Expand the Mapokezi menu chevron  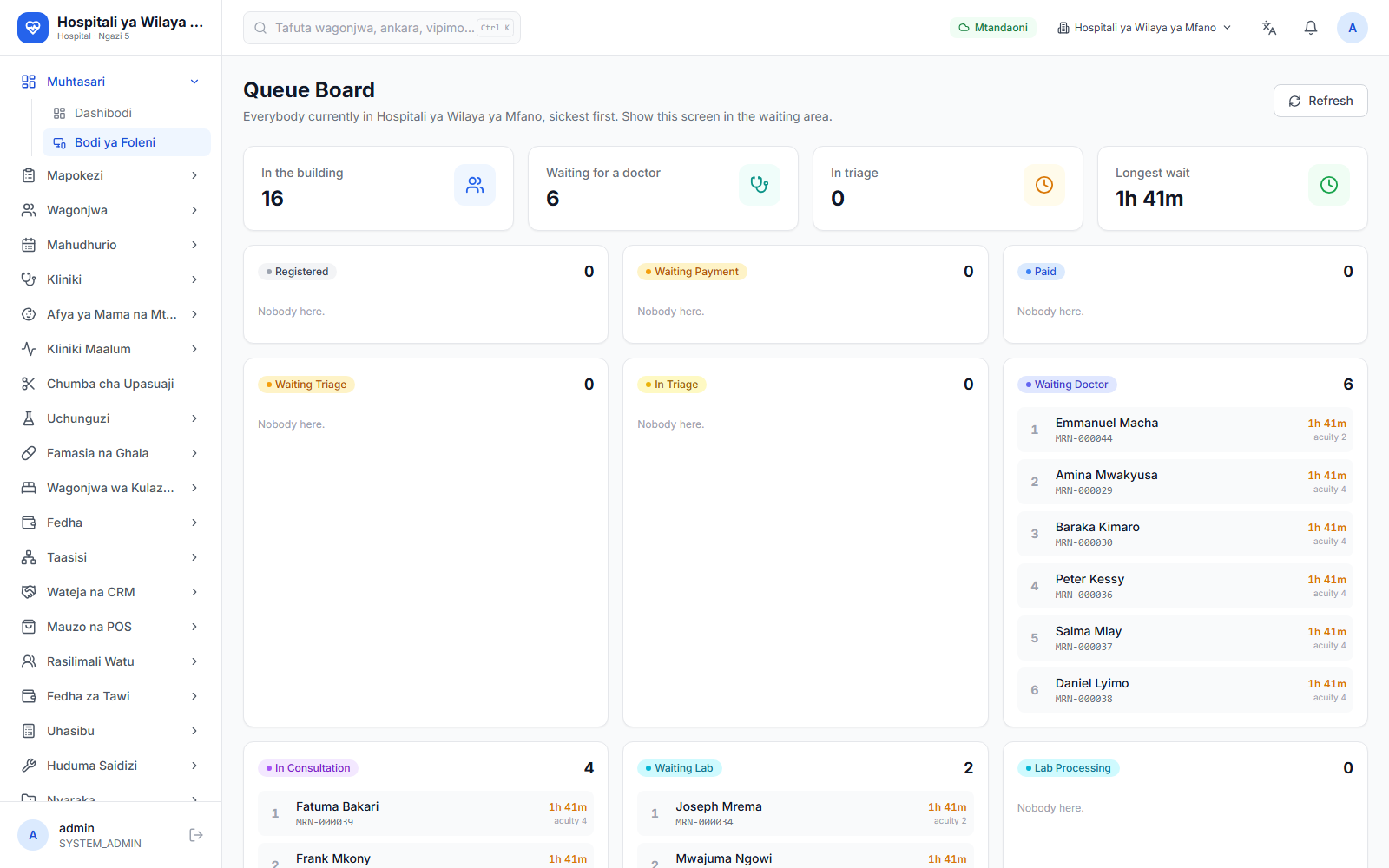(194, 175)
